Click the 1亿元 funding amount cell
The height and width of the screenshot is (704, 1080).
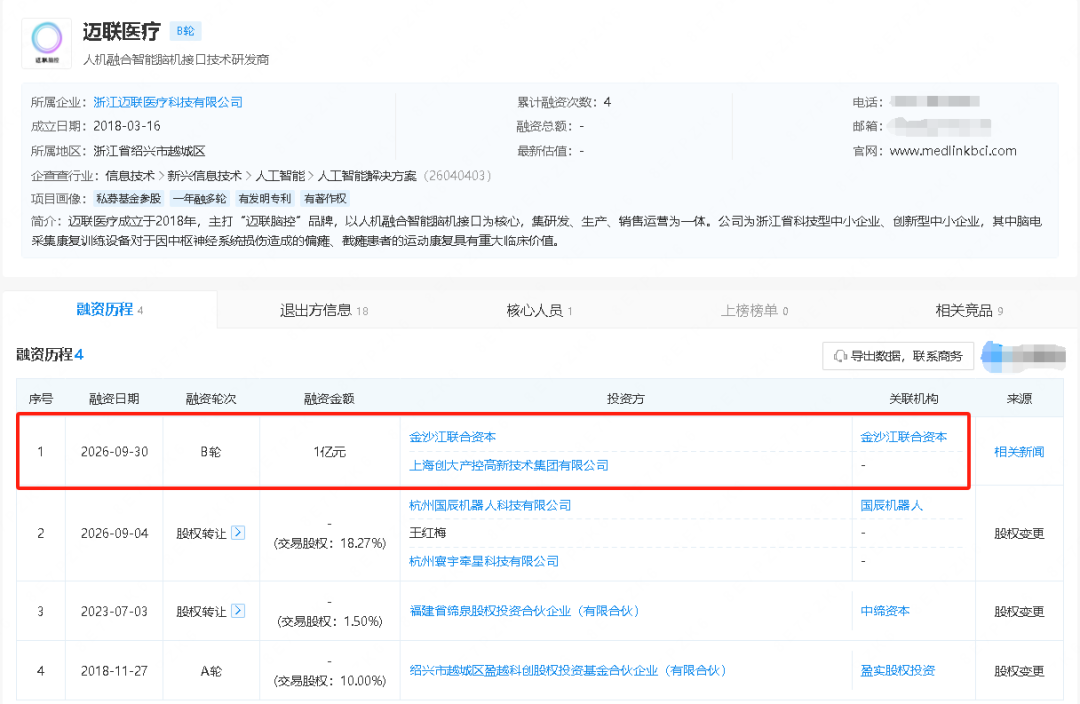(x=329, y=452)
